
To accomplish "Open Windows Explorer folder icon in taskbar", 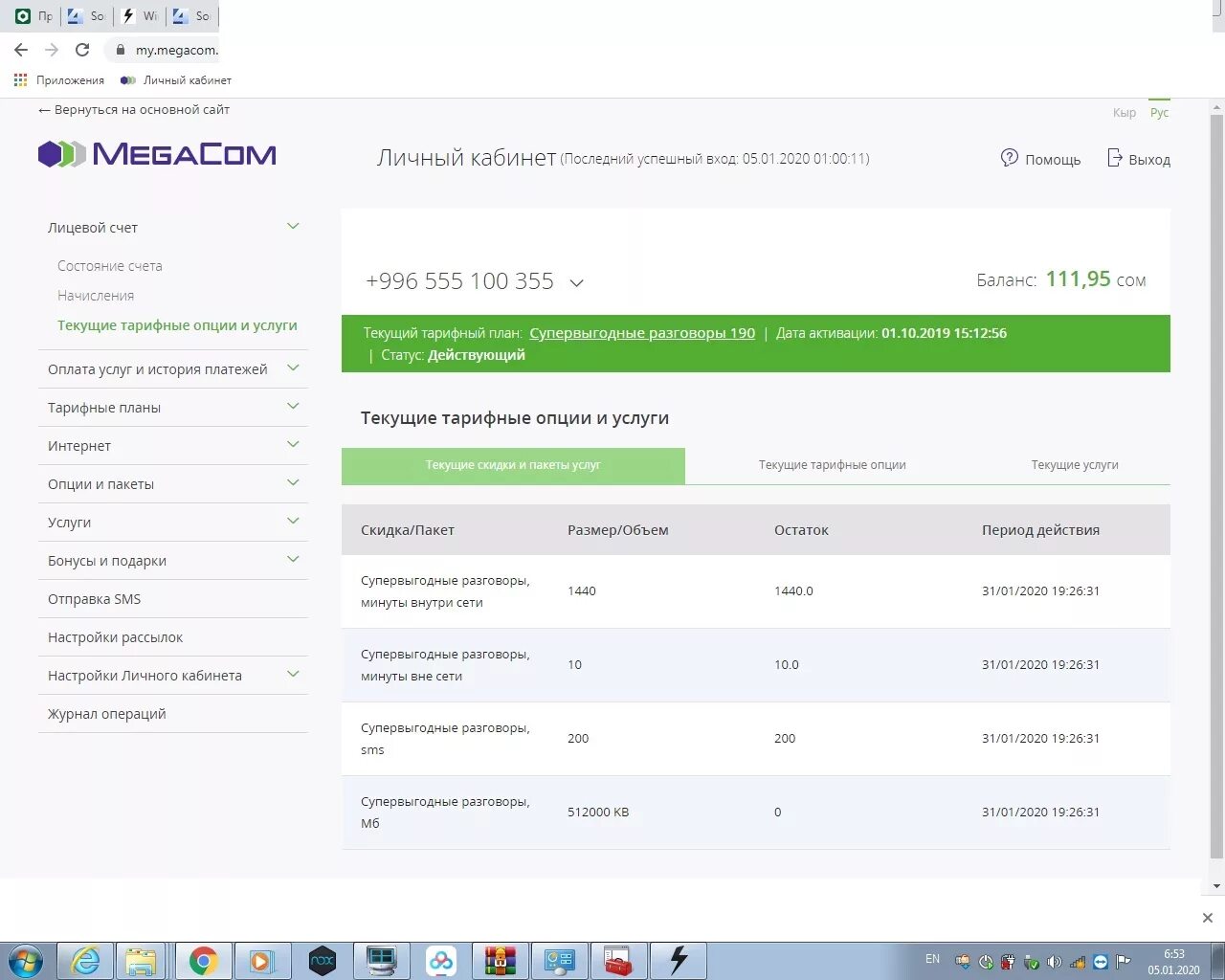I will tap(141, 961).
